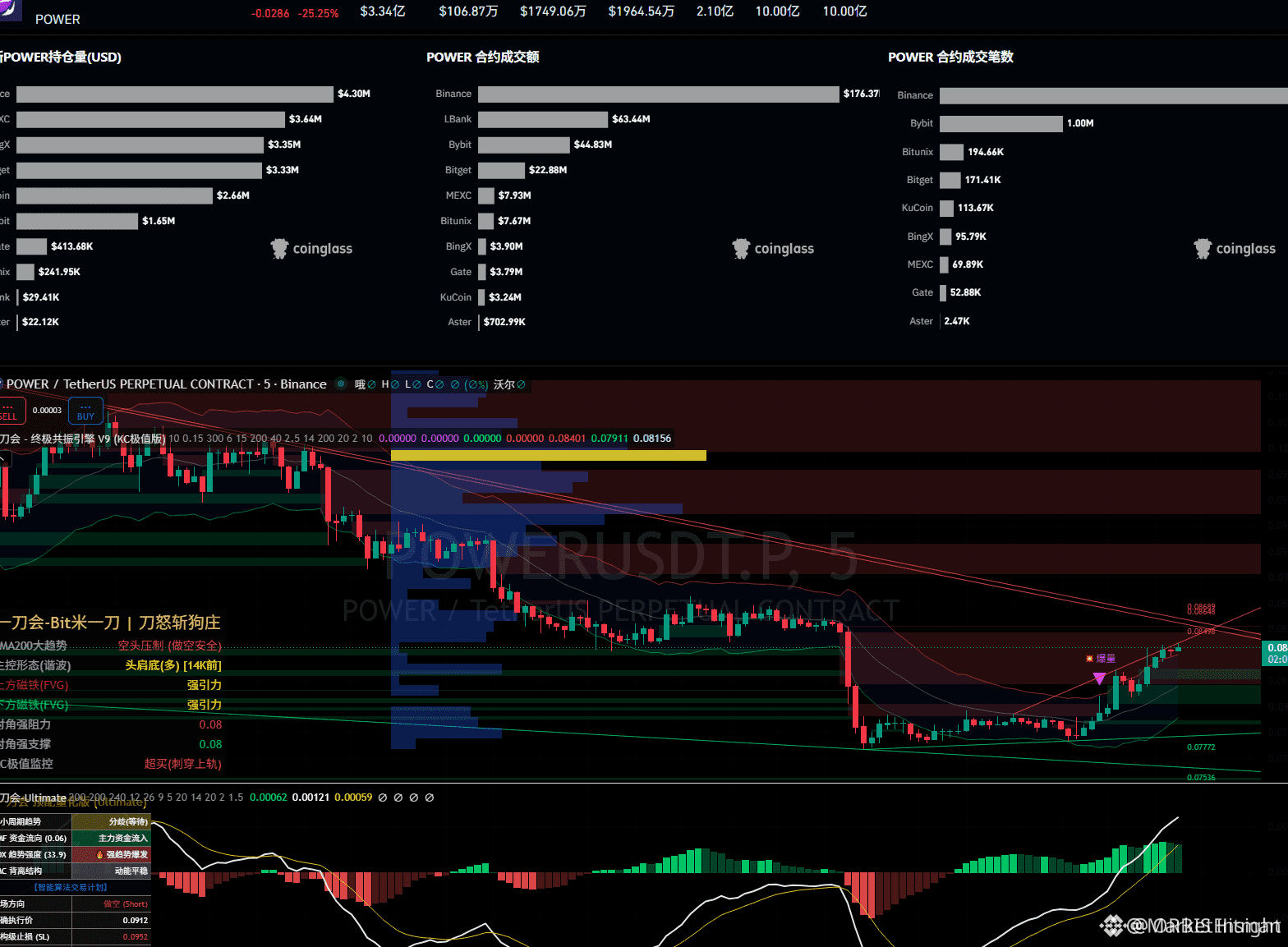Click the 爆量 explosion signal label
The height and width of the screenshot is (947, 1288).
click(1101, 658)
